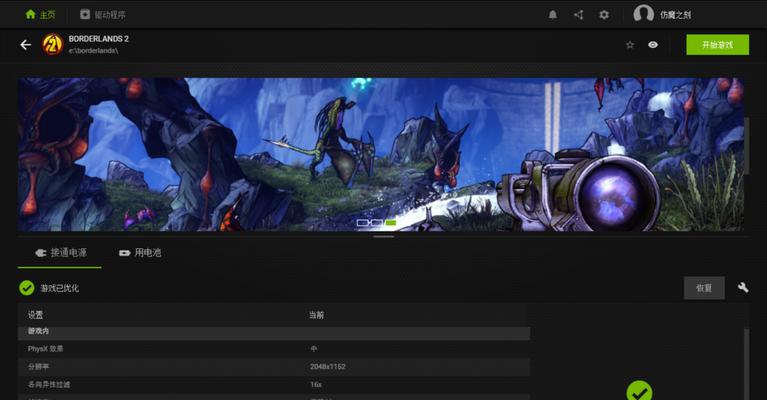Click the 游戏内 section row
The width and height of the screenshot is (767, 400).
[x=274, y=332]
